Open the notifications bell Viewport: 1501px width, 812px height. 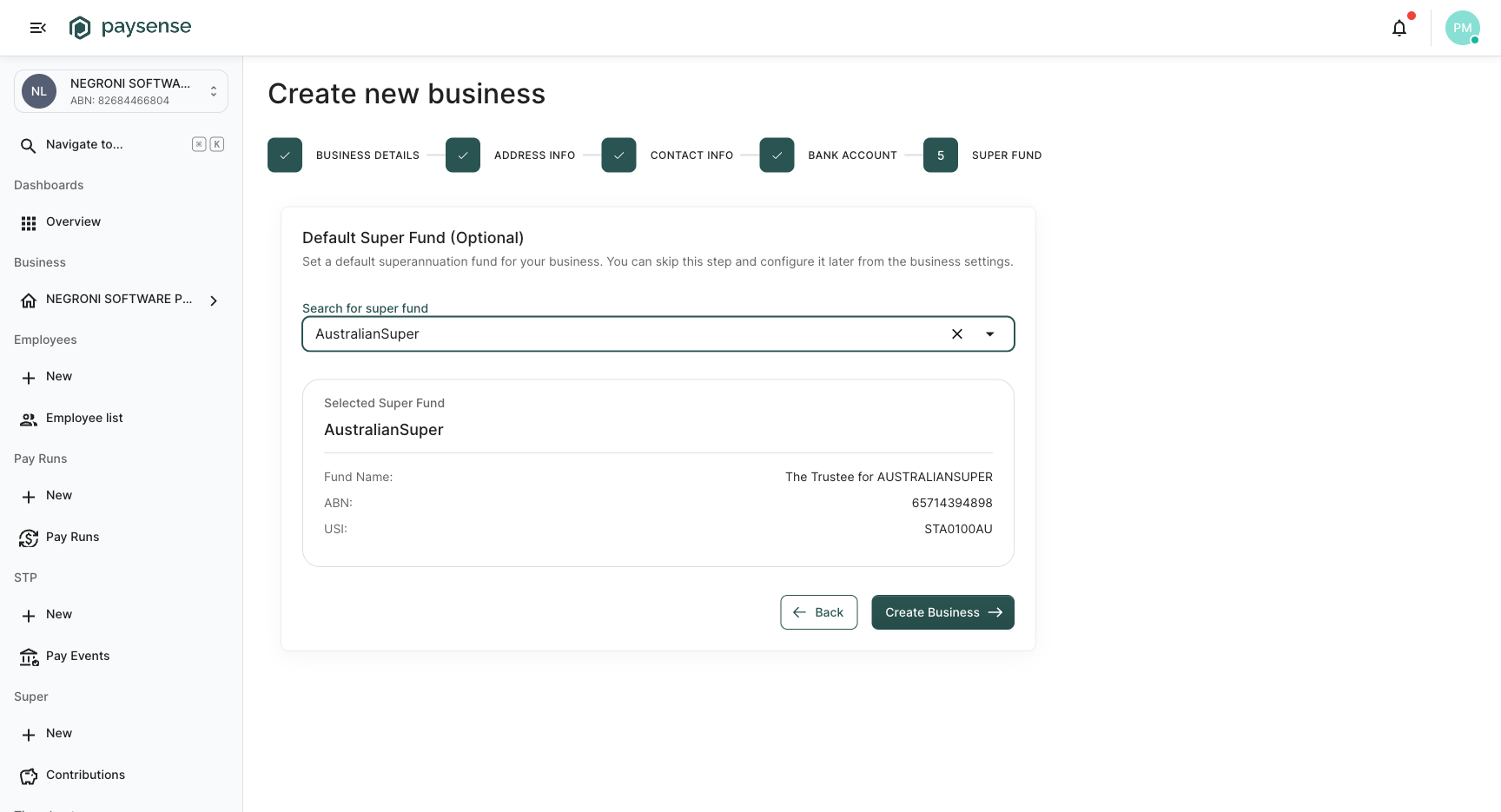point(1399,28)
